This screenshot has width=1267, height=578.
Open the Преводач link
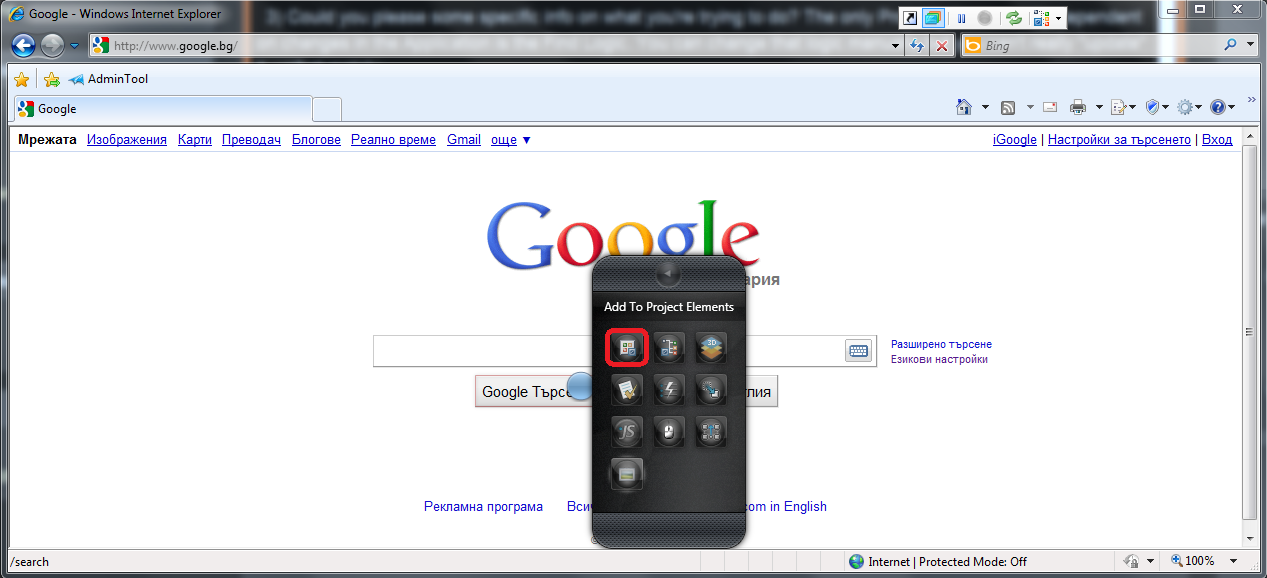(x=251, y=140)
